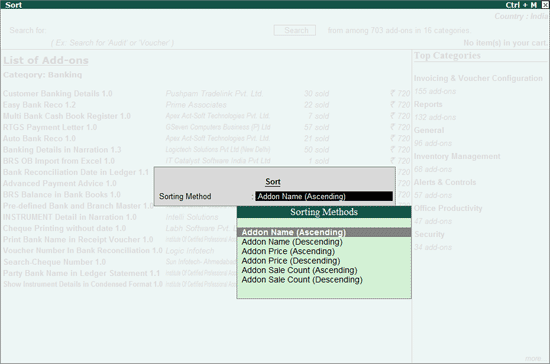The image size is (550, 364).
Task: Open Customer Banking Details 1.0 add-on
Action: click(x=58, y=94)
